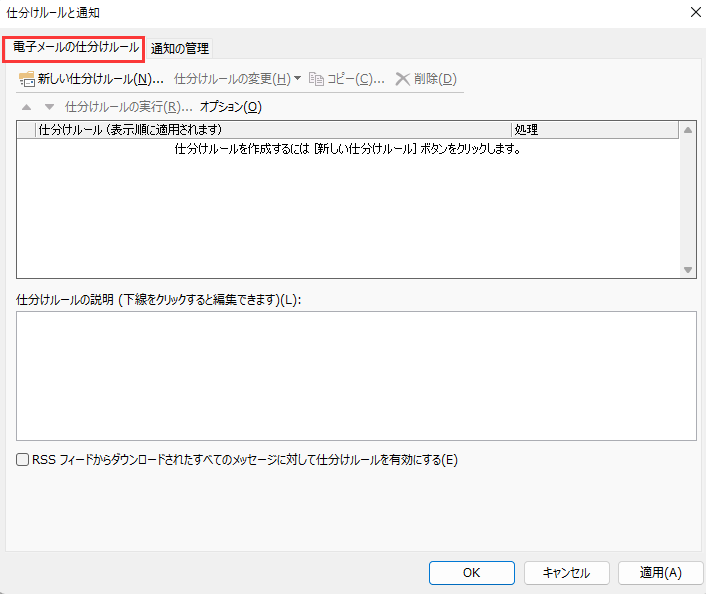Click the 処理 column header

pos(595,130)
